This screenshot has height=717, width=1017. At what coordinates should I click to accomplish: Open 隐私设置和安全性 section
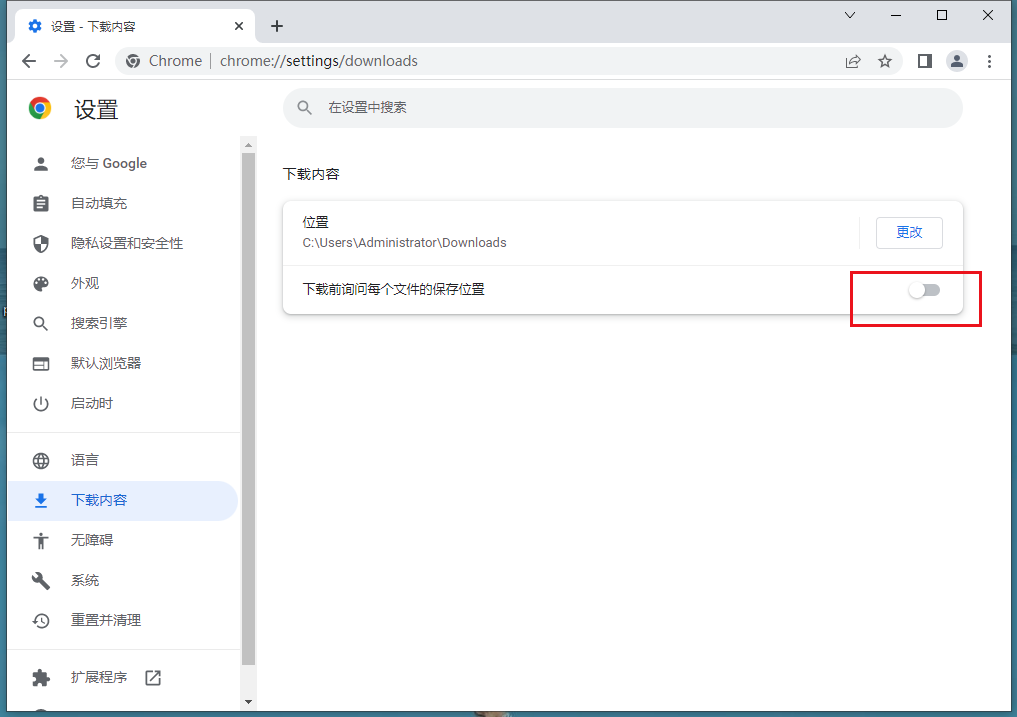pyautogui.click(x=123, y=243)
